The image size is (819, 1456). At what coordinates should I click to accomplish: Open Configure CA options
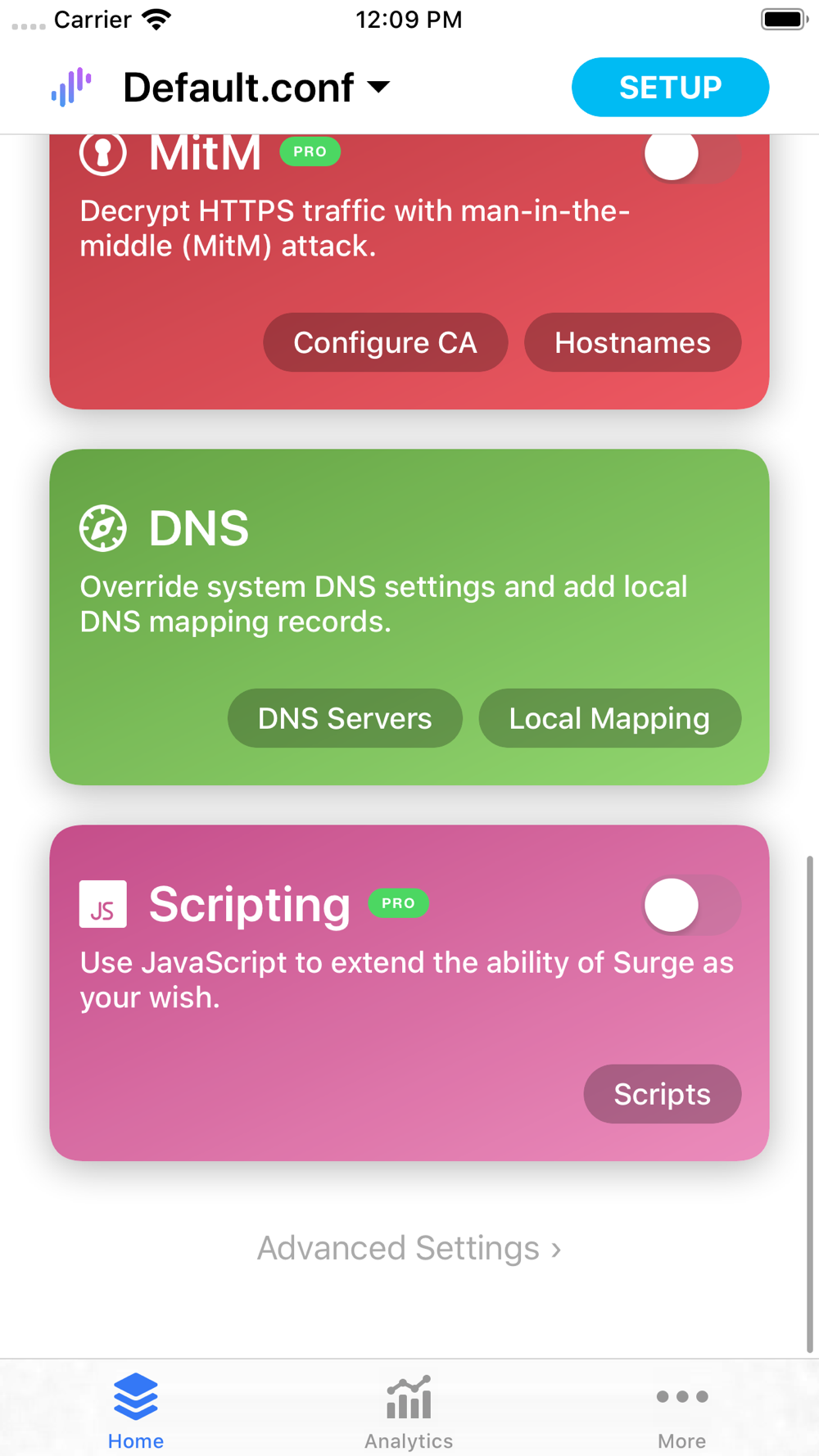(386, 342)
